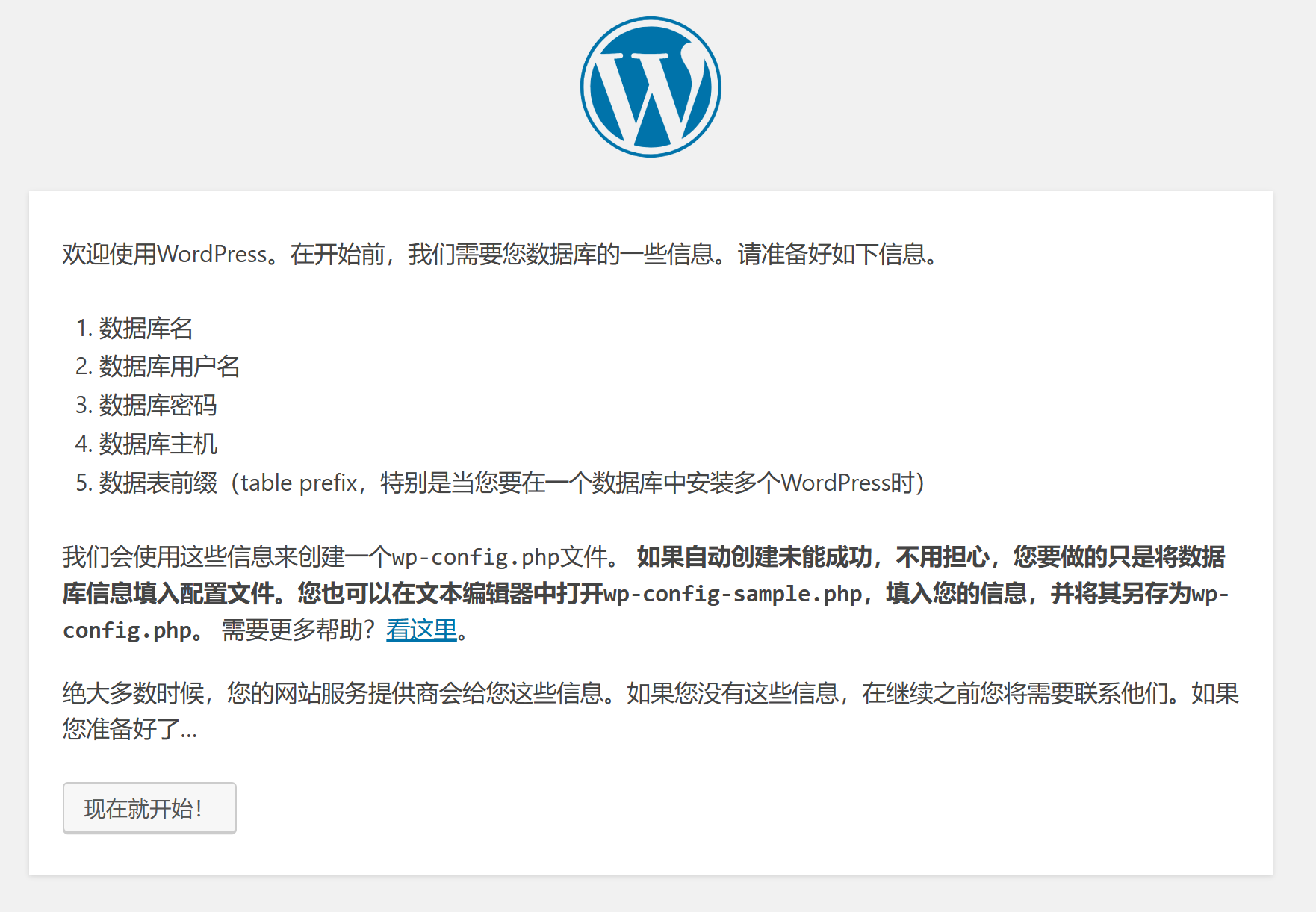Click the 数据表前缀 table prefix list item

pyautogui.click(x=512, y=483)
